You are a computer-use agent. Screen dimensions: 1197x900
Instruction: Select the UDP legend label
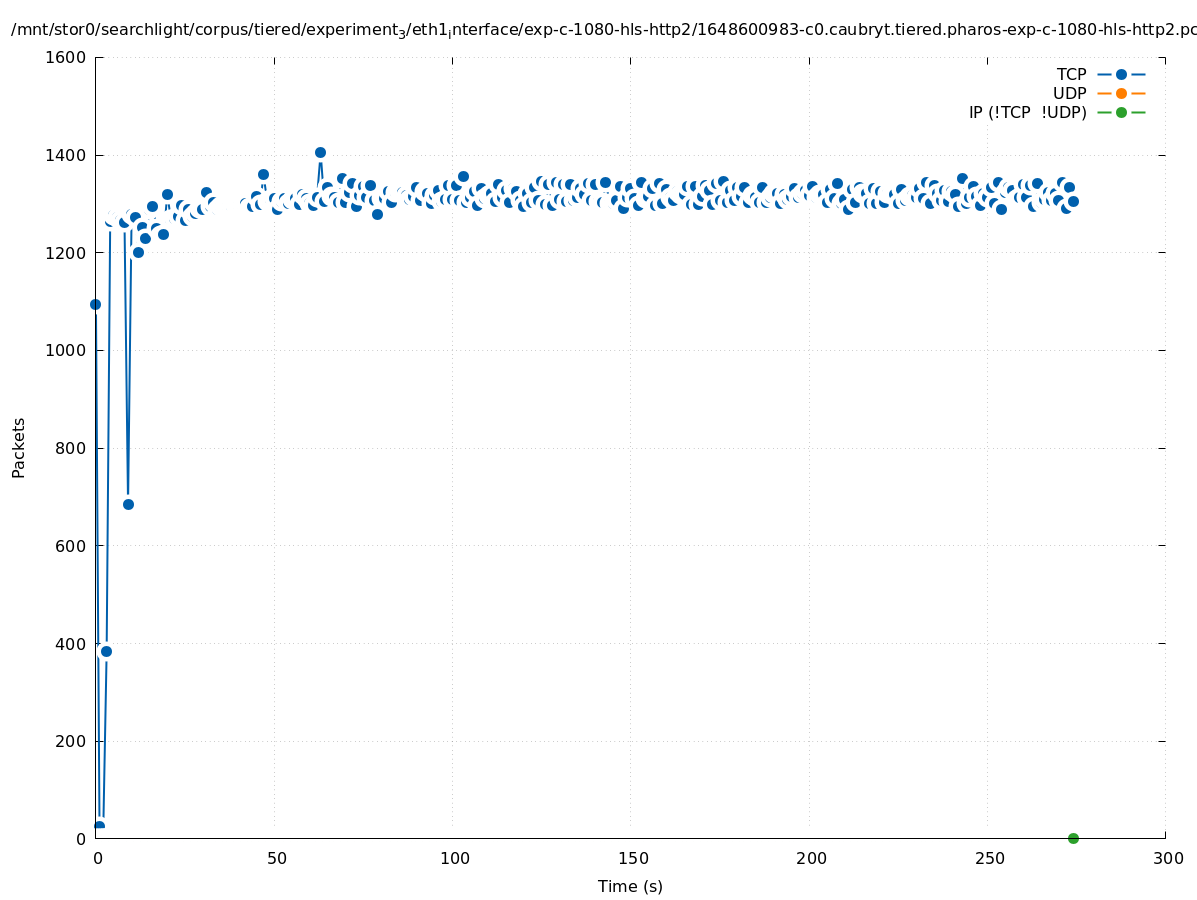(x=1069, y=93)
